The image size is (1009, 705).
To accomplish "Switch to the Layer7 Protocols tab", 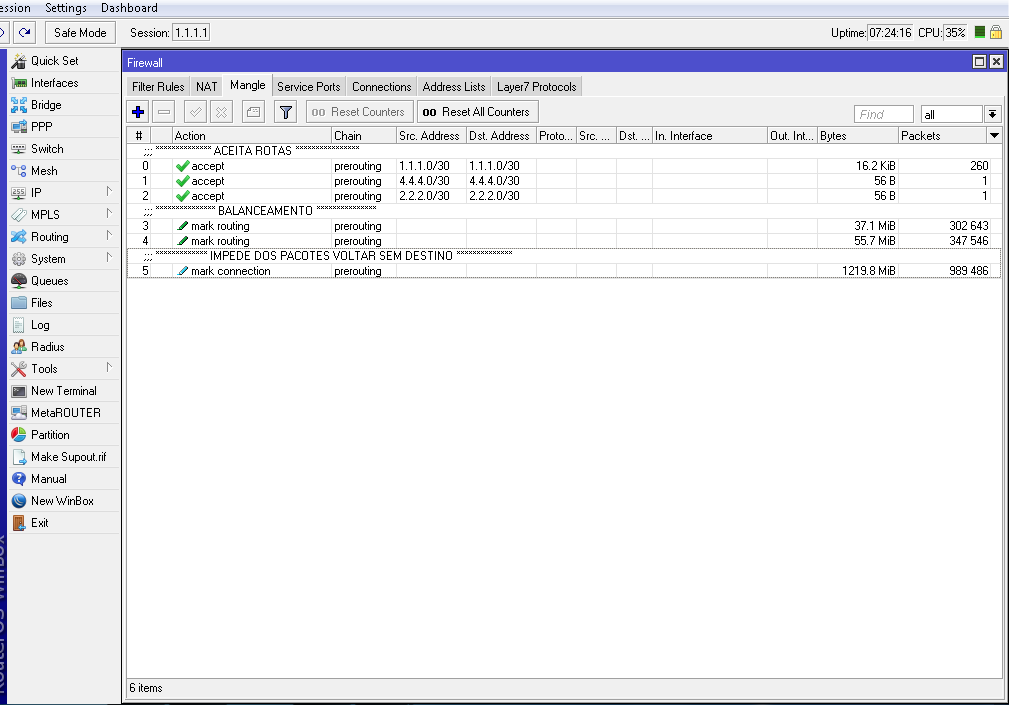I will pos(537,87).
